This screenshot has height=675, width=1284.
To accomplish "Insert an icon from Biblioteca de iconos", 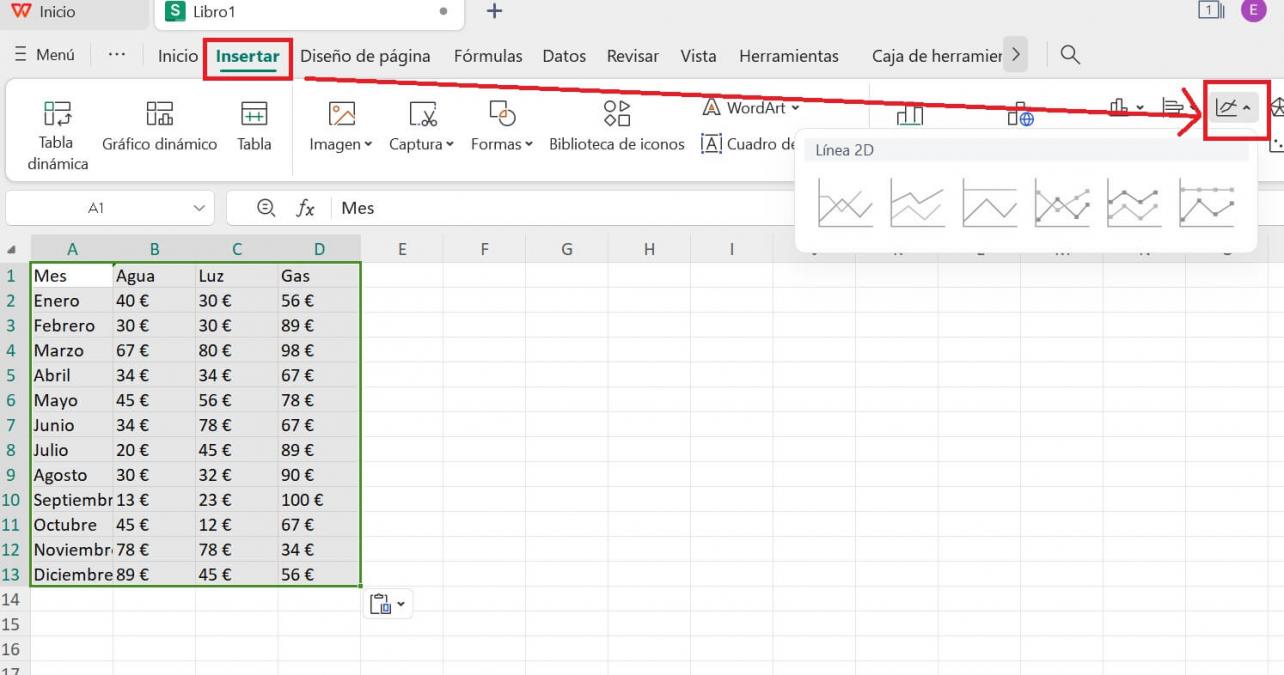I will [x=615, y=125].
